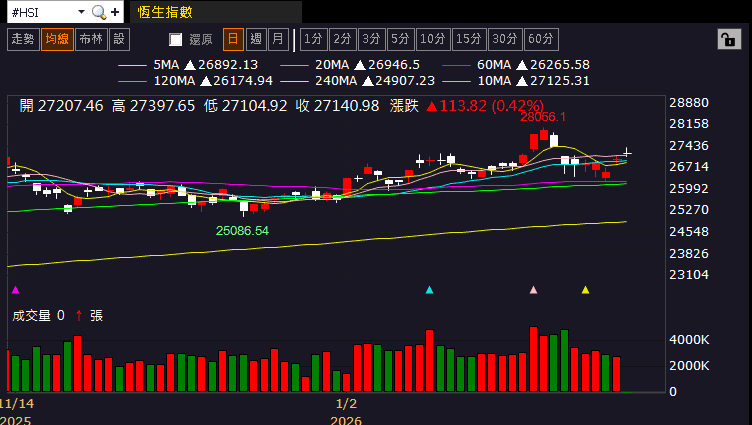
Task: Click the yellow triangle event marker
Action: [x=585, y=290]
